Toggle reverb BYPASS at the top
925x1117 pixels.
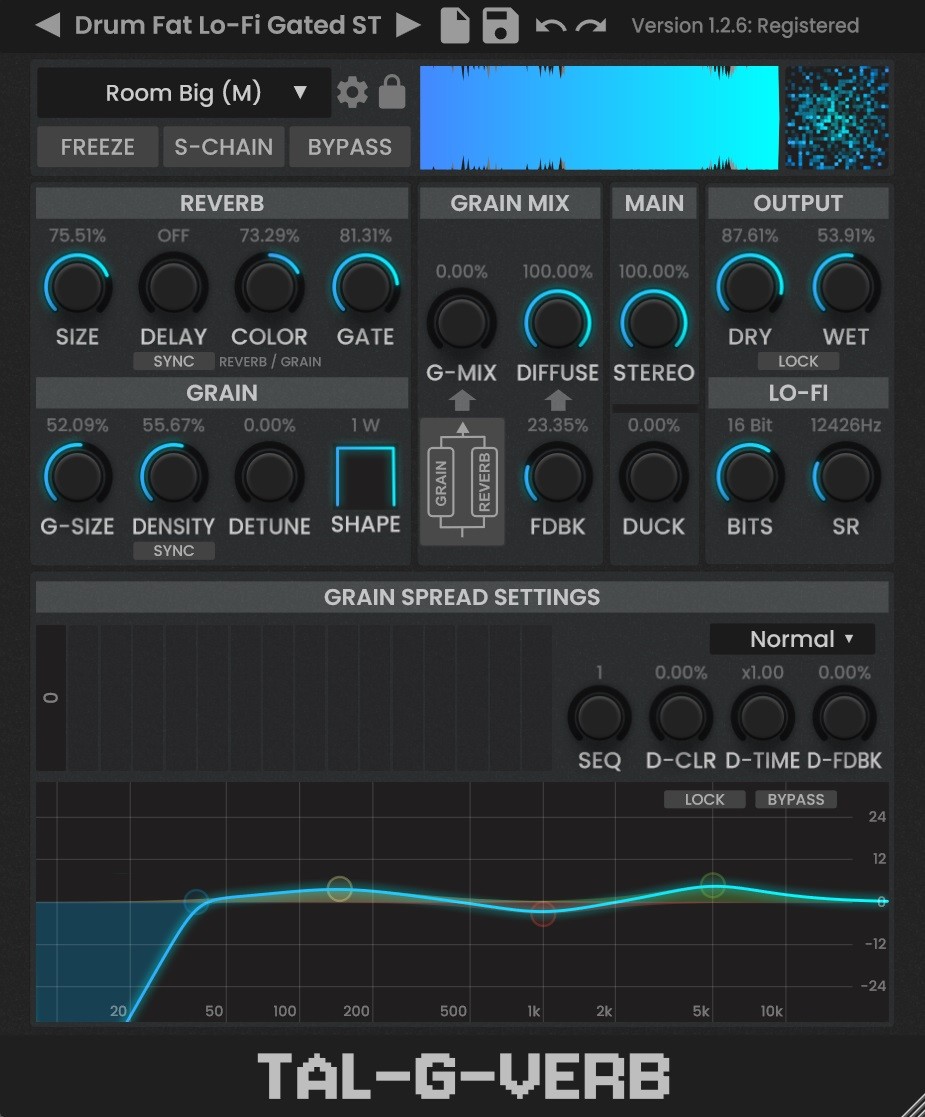click(350, 147)
